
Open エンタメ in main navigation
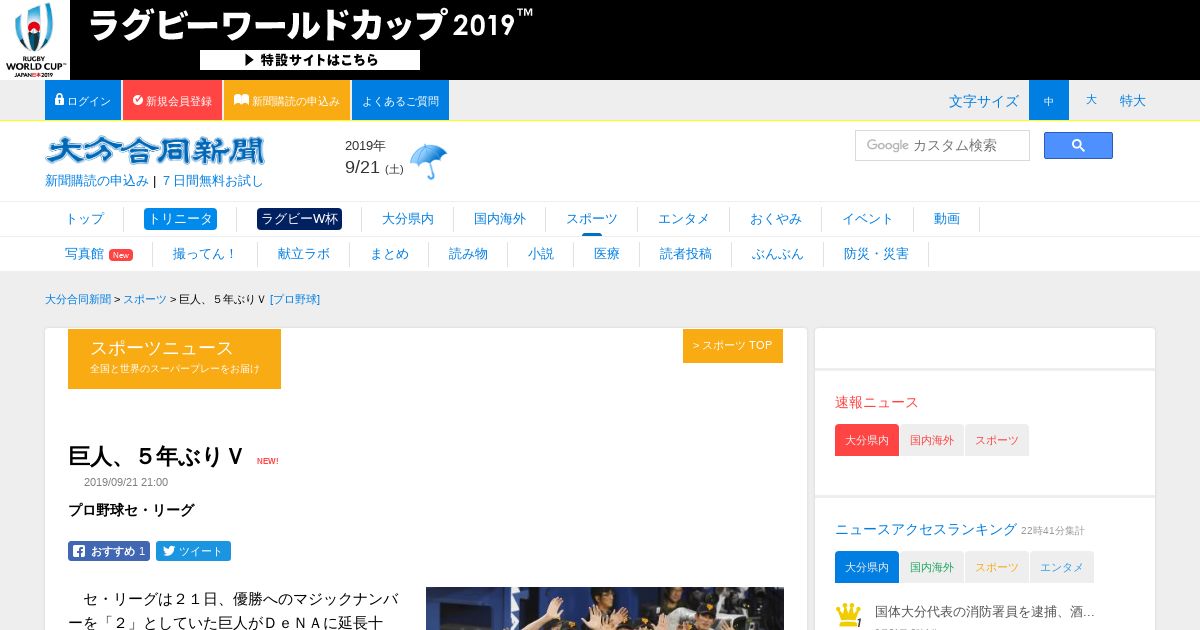[x=684, y=219]
